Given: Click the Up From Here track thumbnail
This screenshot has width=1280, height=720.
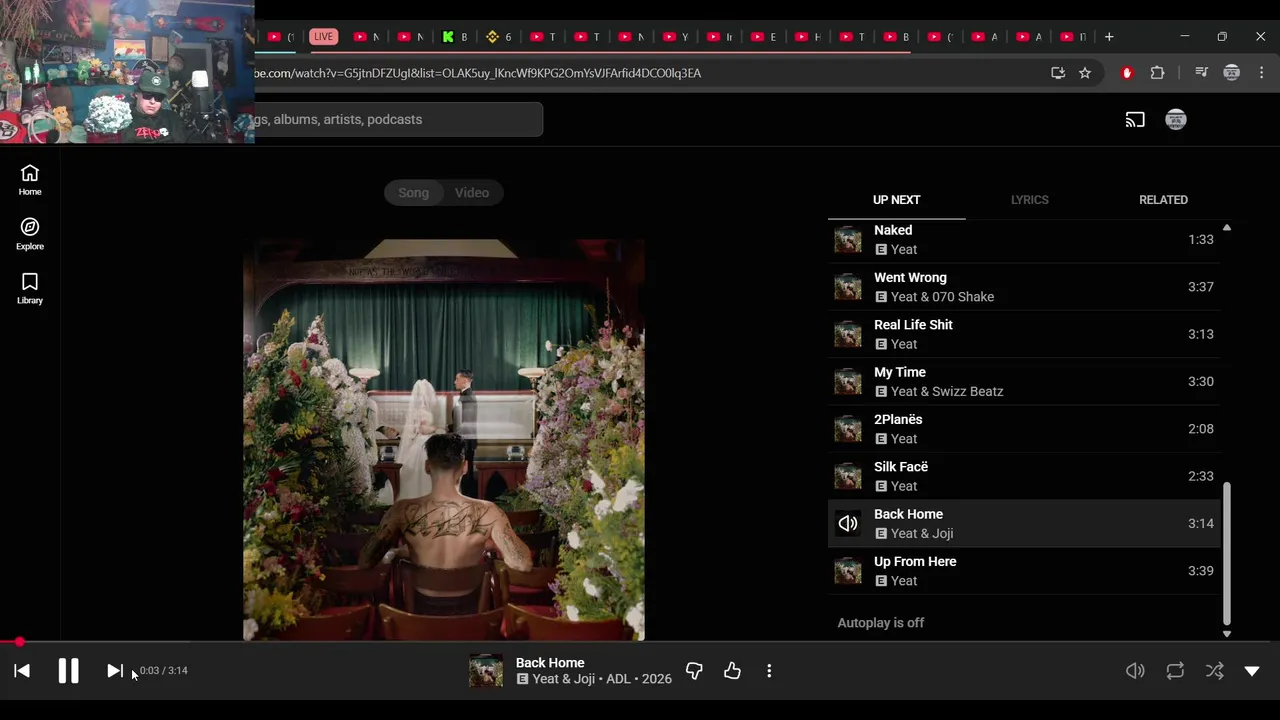Looking at the screenshot, I should coord(848,571).
